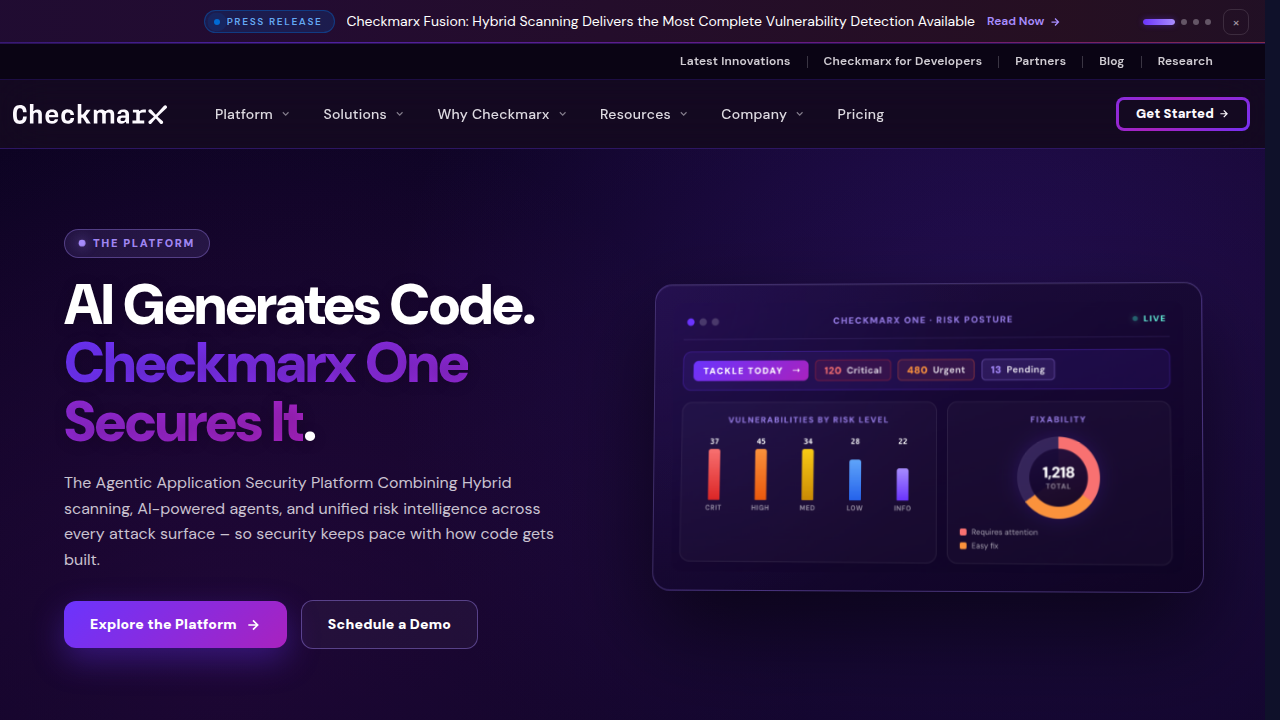Click the PRESS RELEASE badge
Screen dimensions: 1280x720
point(269,21)
